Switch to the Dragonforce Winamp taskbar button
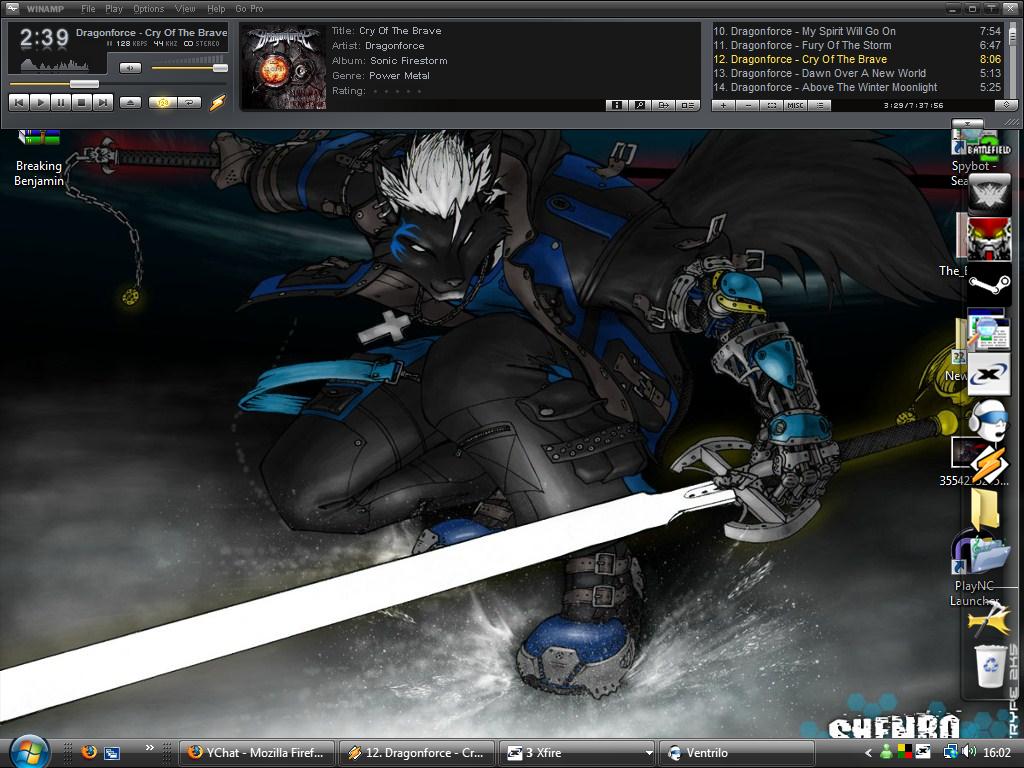Viewport: 1024px width, 768px height. (417, 753)
